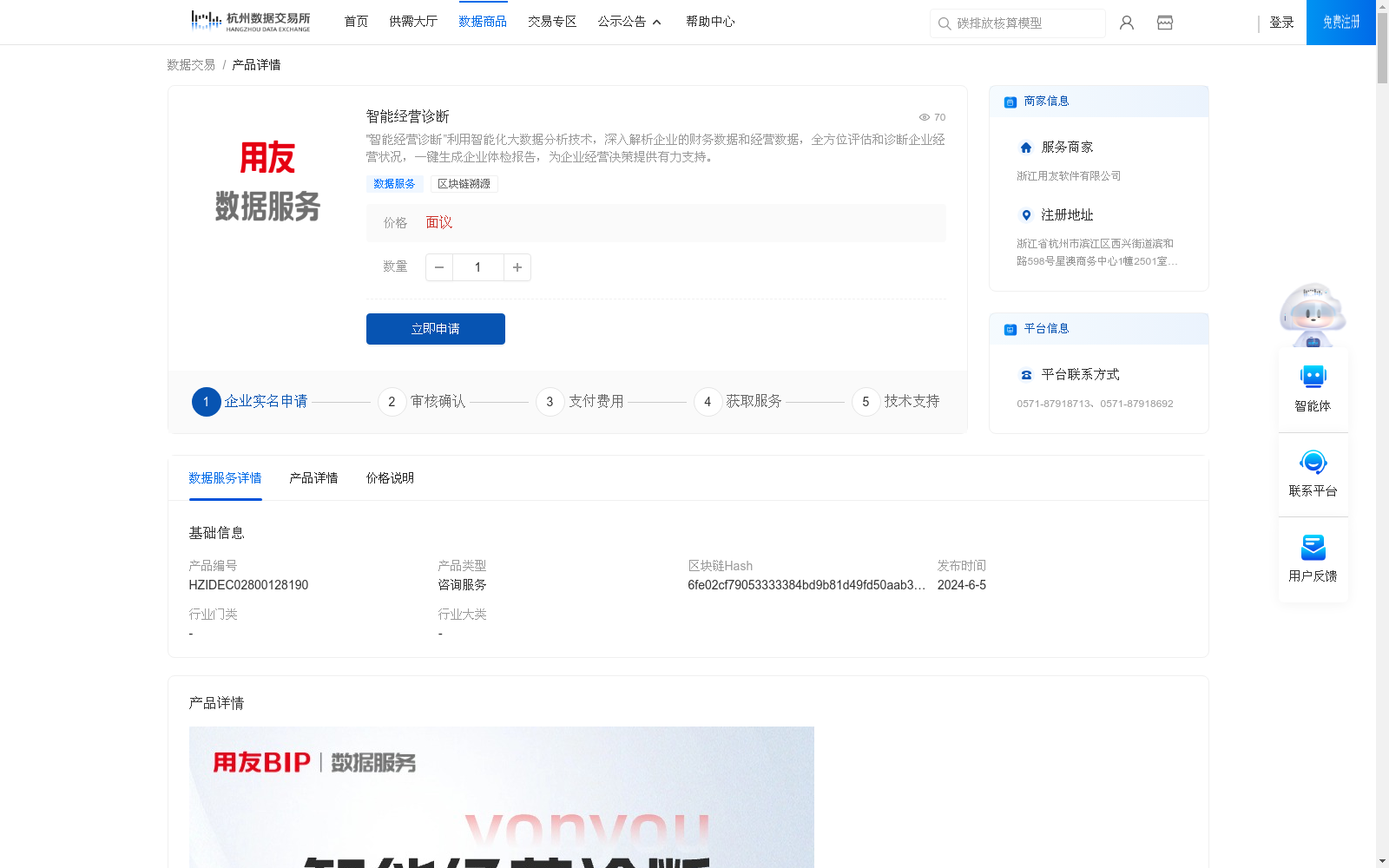Click step 2 审核确认
The width and height of the screenshot is (1389, 868).
(x=422, y=402)
